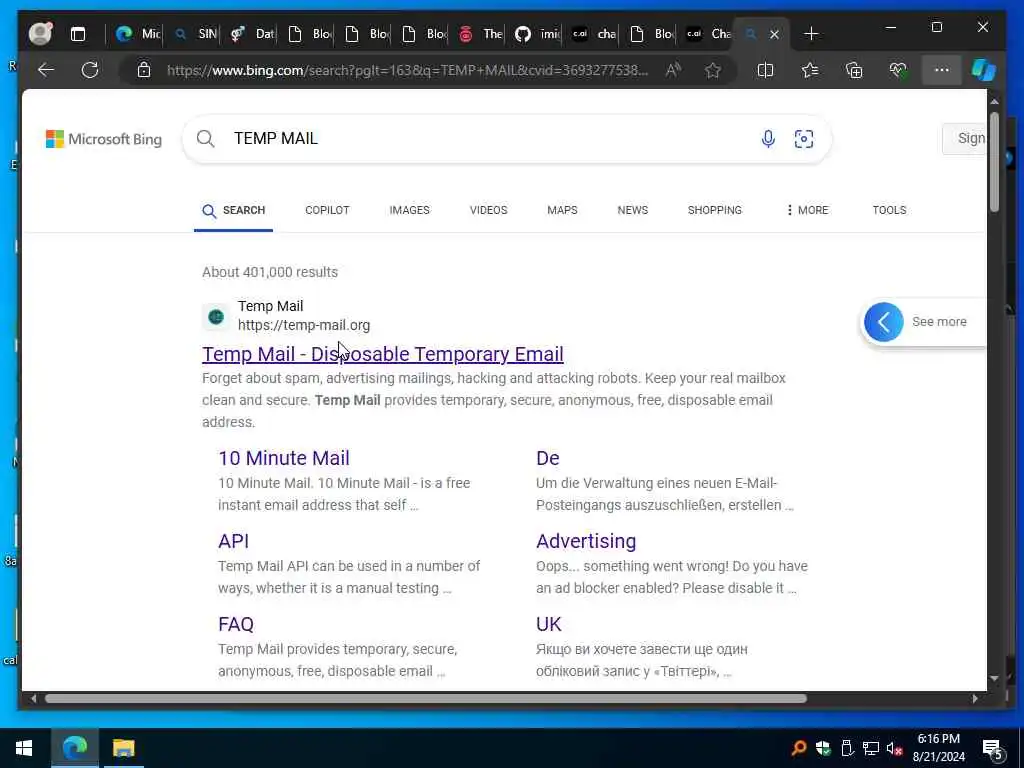Open the Collections icon
This screenshot has width=1024, height=768.
[854, 70]
